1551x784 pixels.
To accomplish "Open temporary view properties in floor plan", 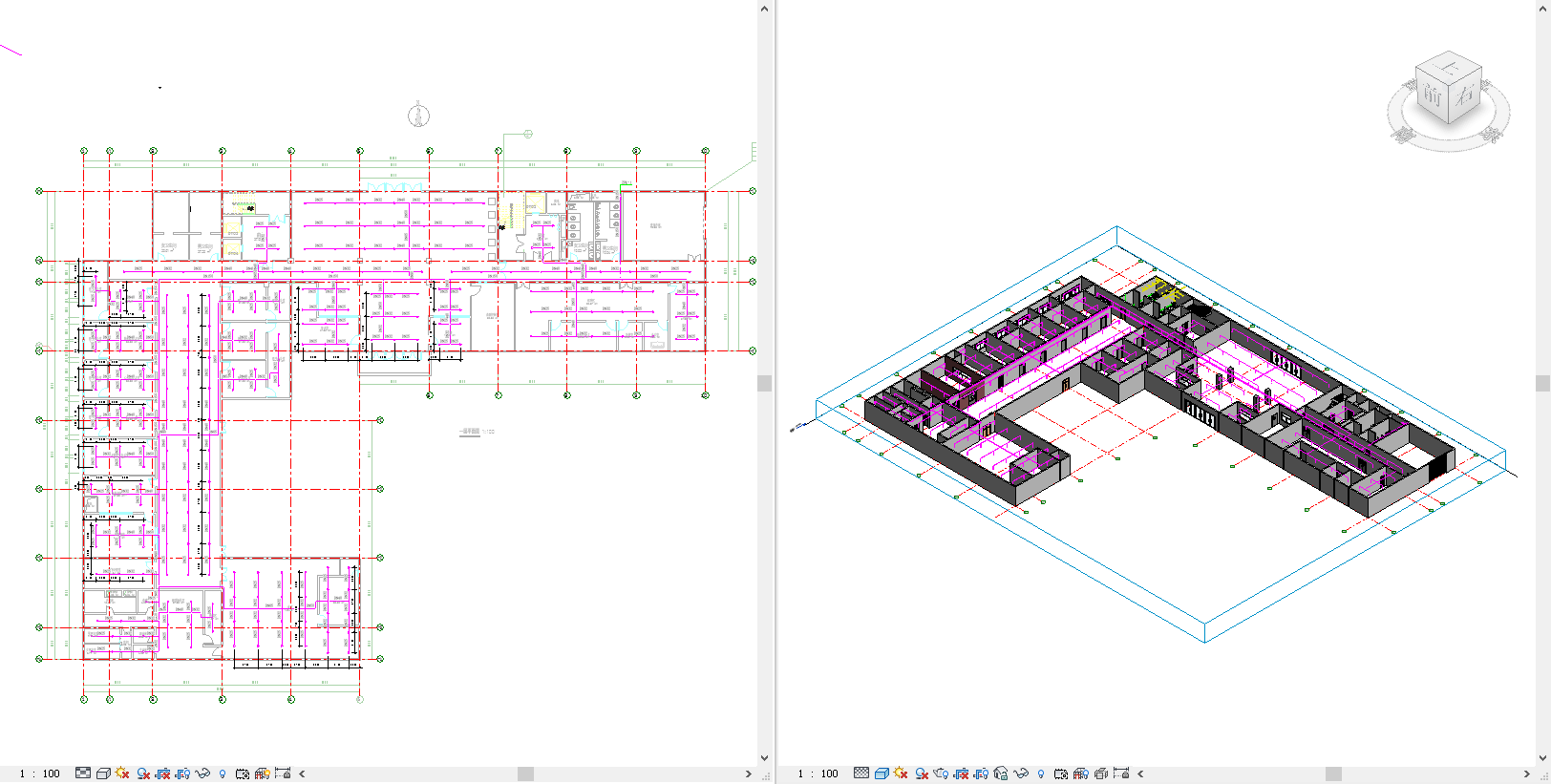I will pos(243,773).
